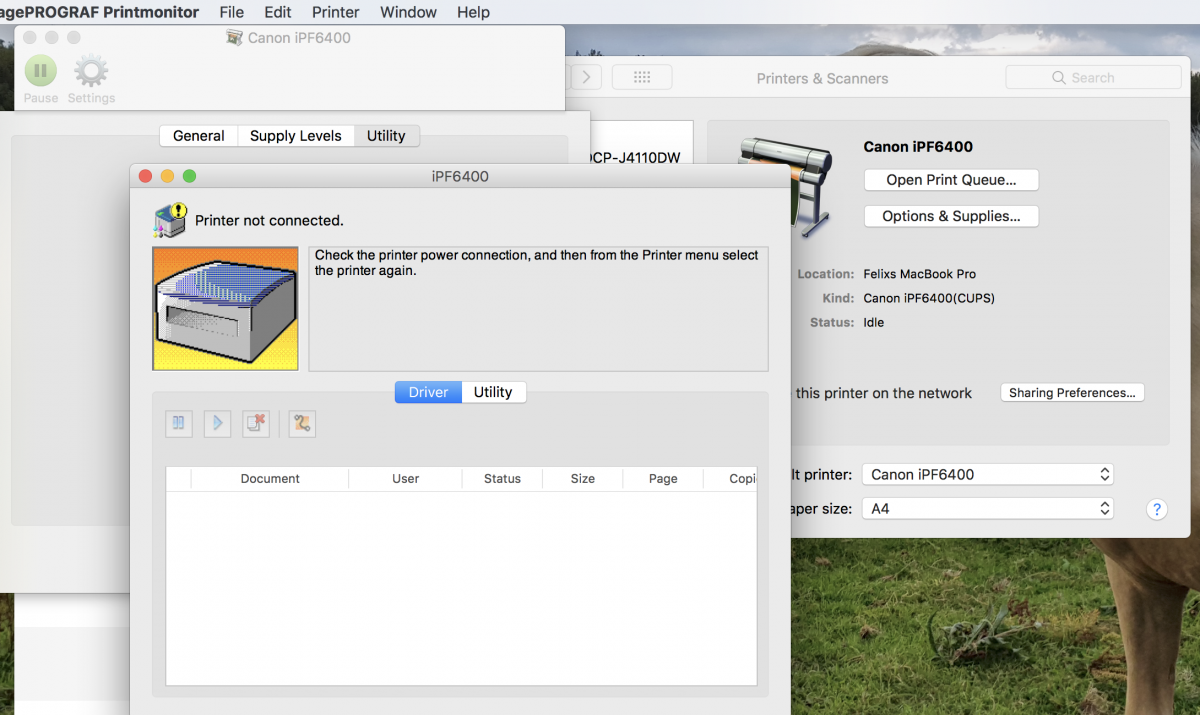The image size is (1200, 715).
Task: Click the pause job icon in iPF6400 toolbar
Action: tap(178, 423)
